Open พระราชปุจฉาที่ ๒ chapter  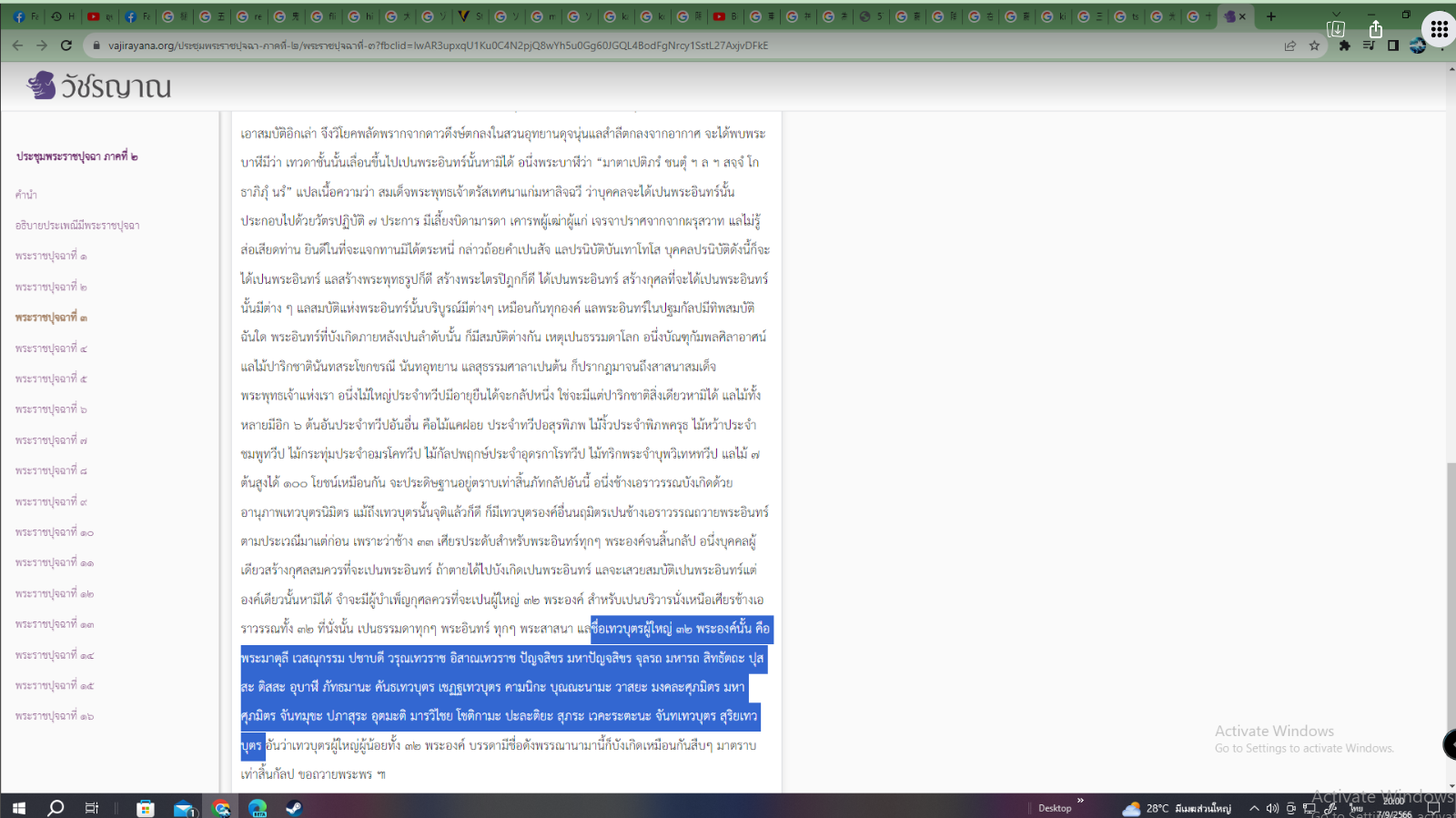click(x=51, y=287)
